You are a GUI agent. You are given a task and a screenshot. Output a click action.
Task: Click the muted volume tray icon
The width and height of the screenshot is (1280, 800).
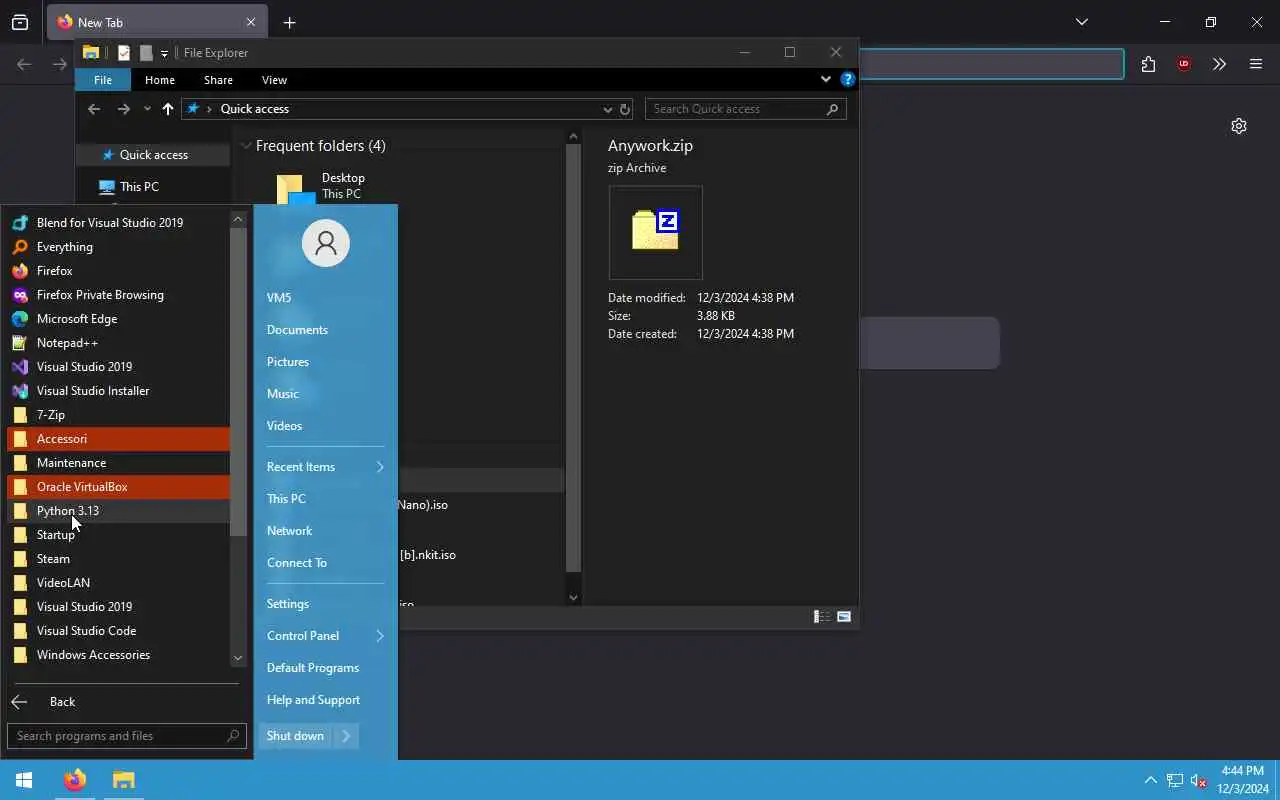1199,780
